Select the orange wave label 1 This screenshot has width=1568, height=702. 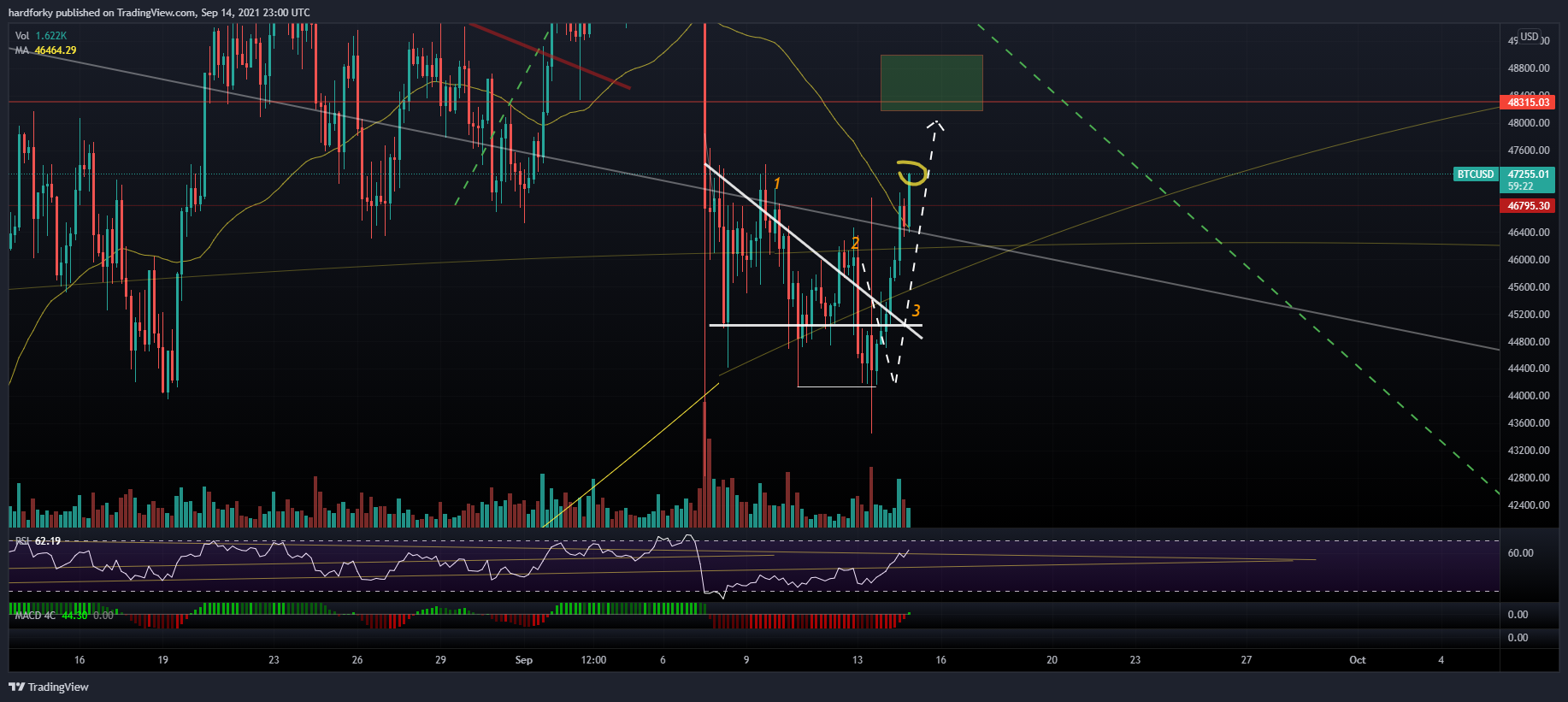[776, 184]
